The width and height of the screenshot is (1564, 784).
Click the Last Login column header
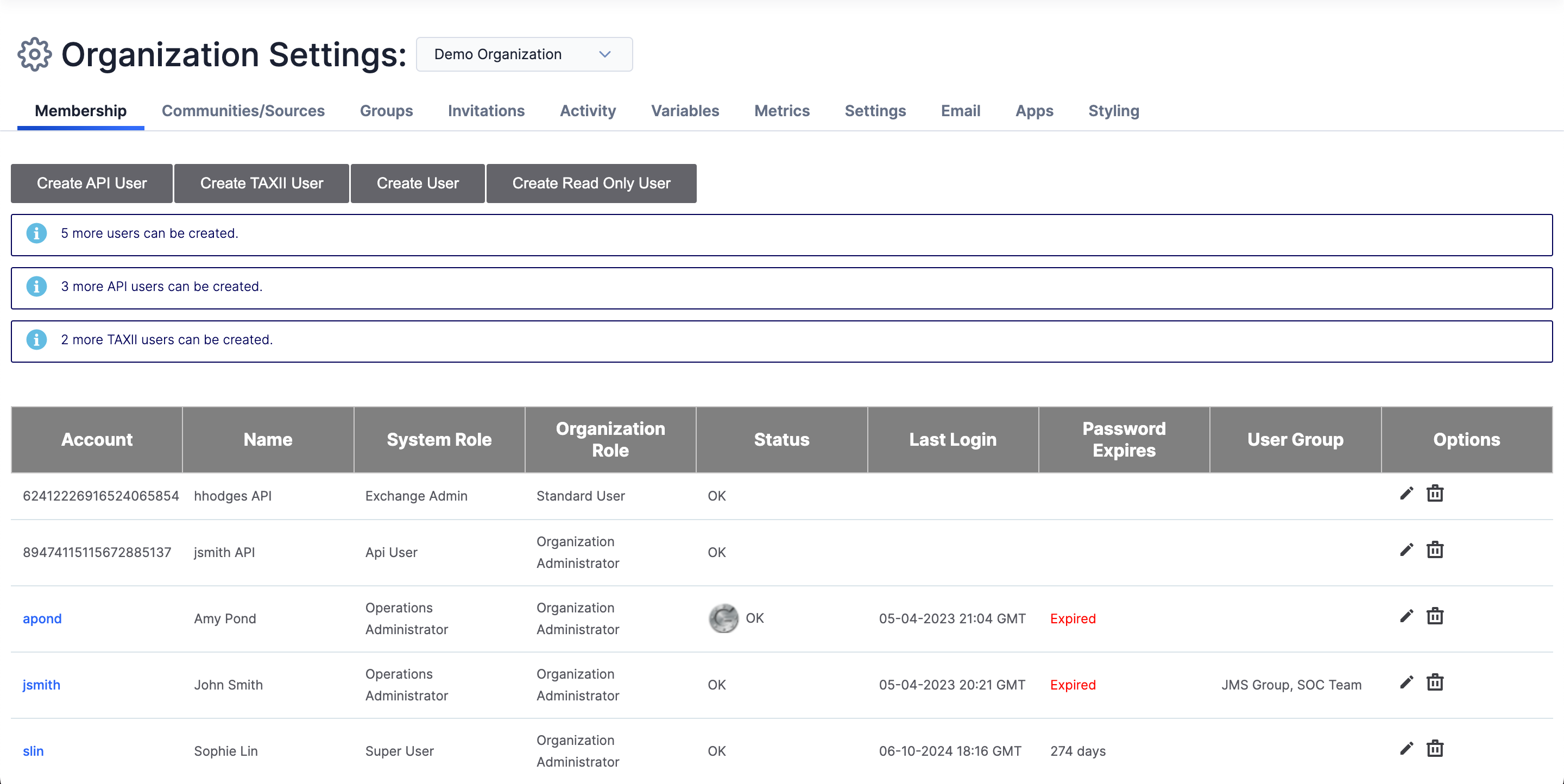click(953, 439)
